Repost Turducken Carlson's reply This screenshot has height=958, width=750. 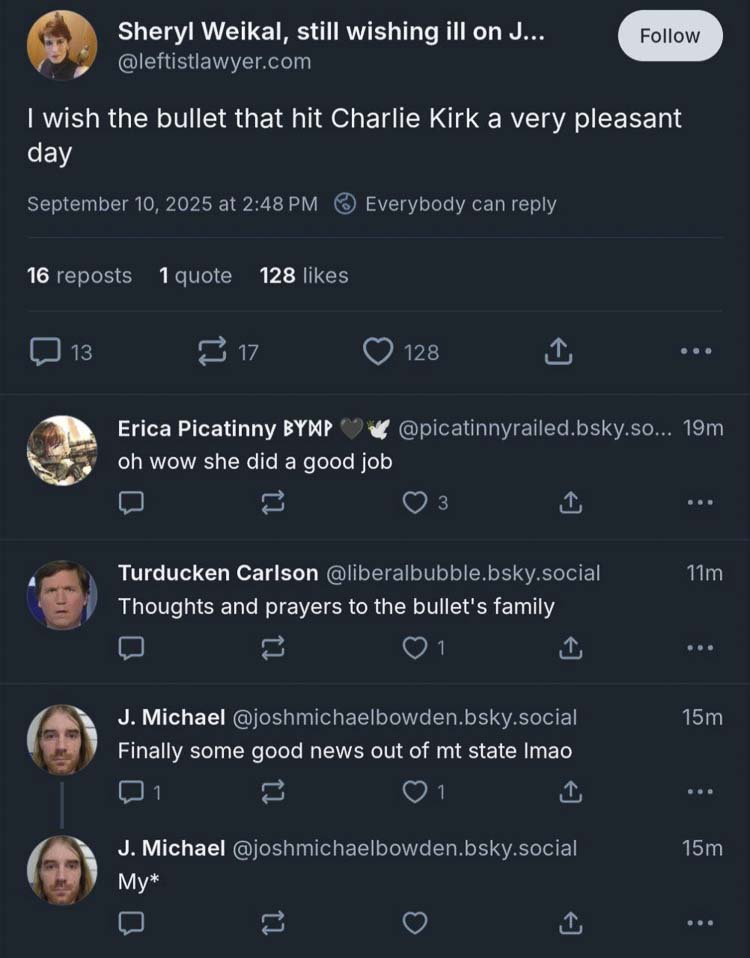[x=271, y=648]
